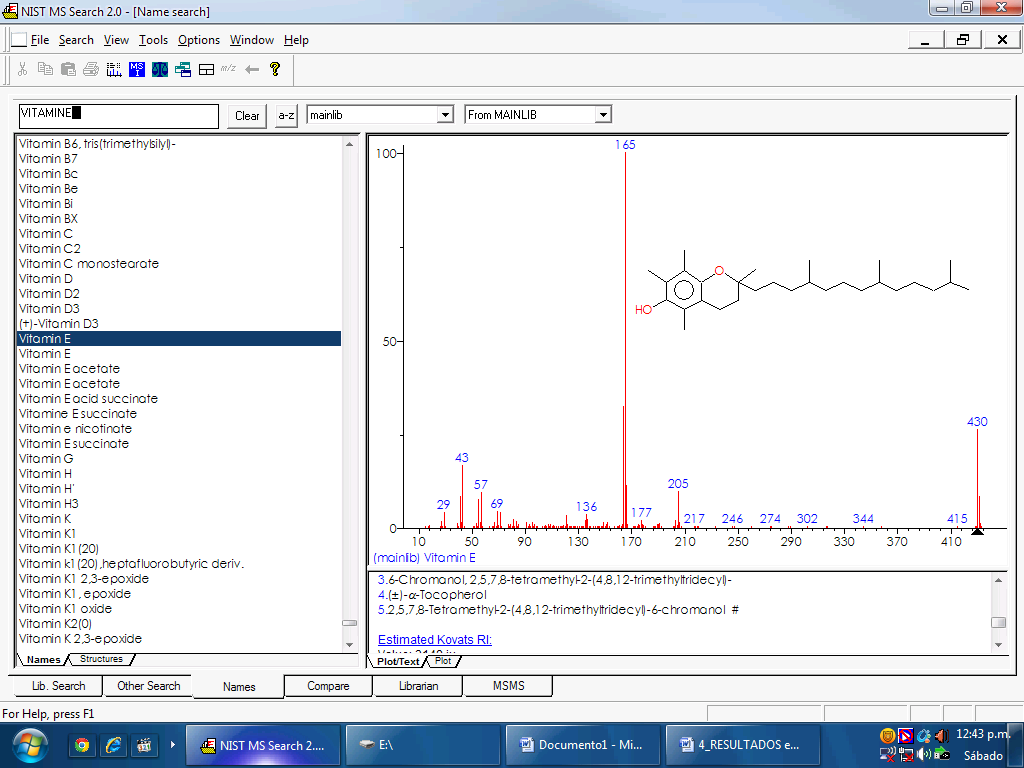Open the Estimated Kovats RI link

(435, 640)
